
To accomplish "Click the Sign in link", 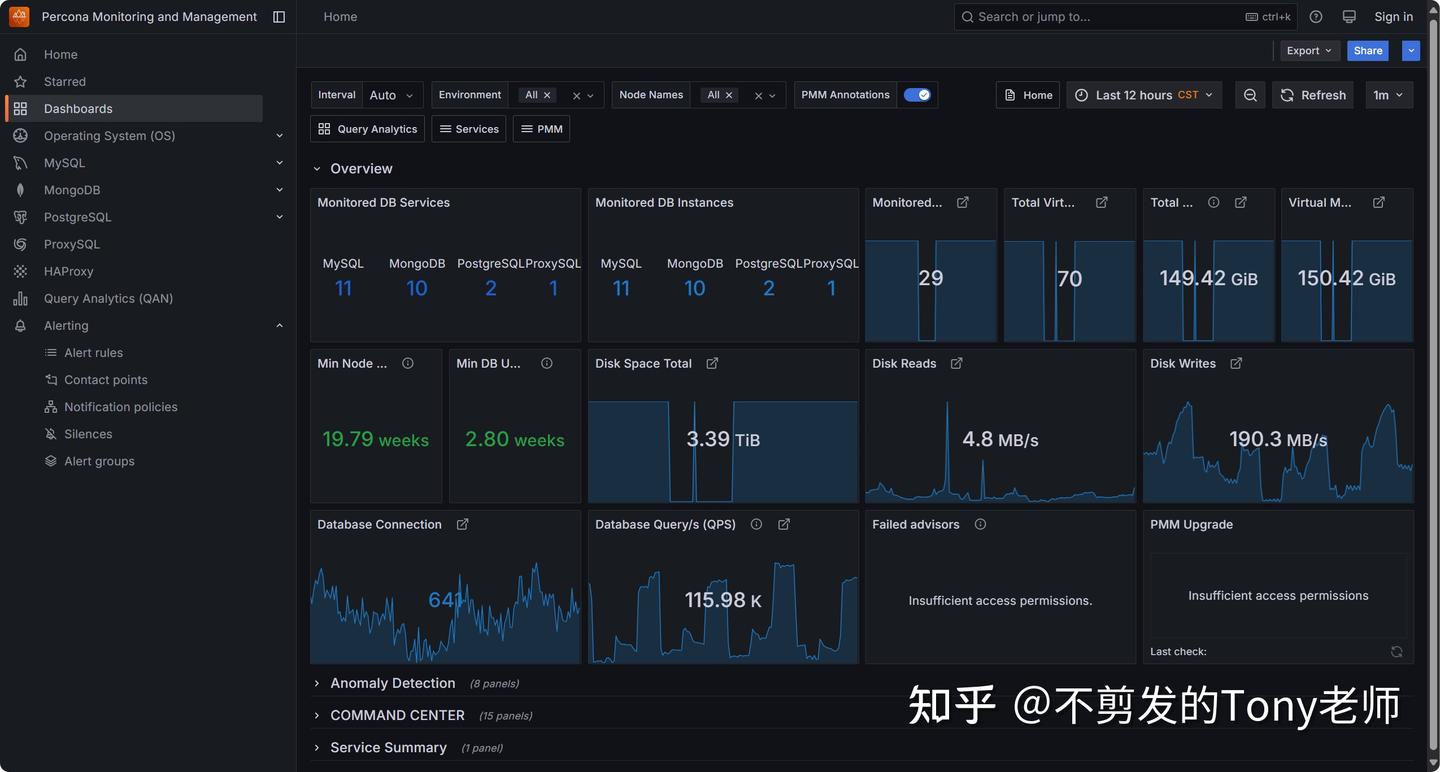I will point(1394,17).
